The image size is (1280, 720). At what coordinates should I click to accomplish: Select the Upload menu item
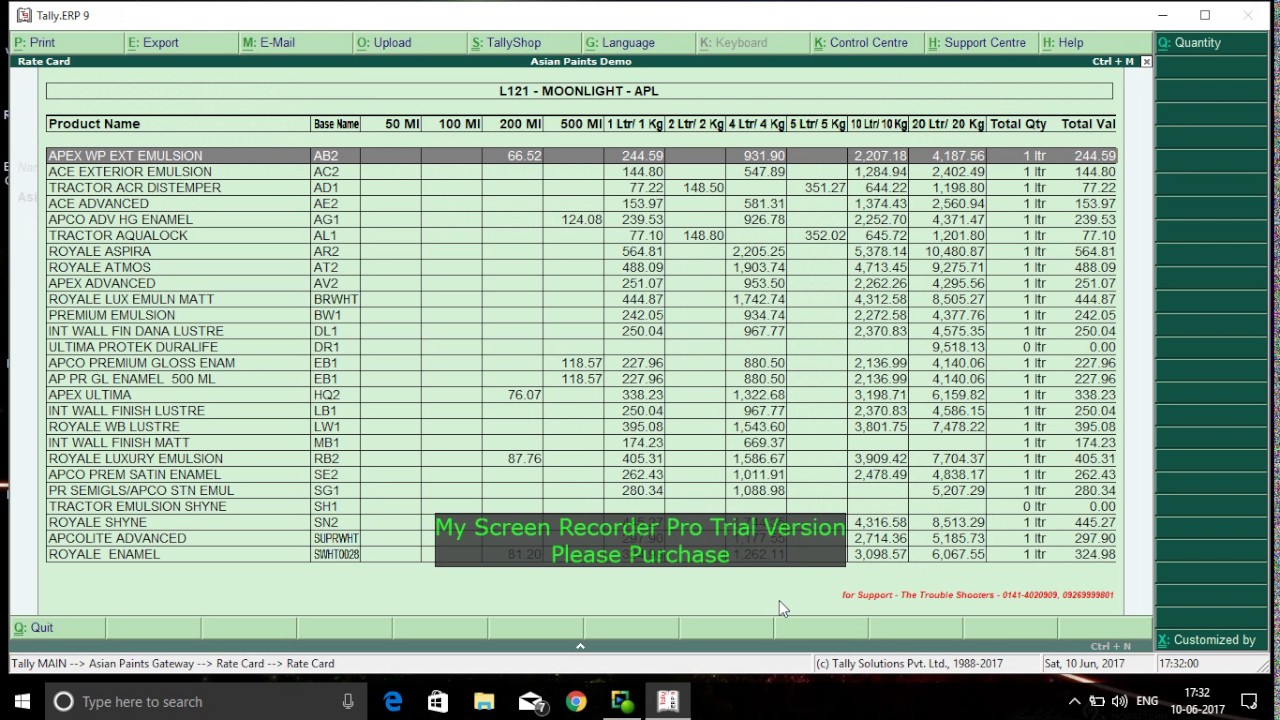coord(384,43)
